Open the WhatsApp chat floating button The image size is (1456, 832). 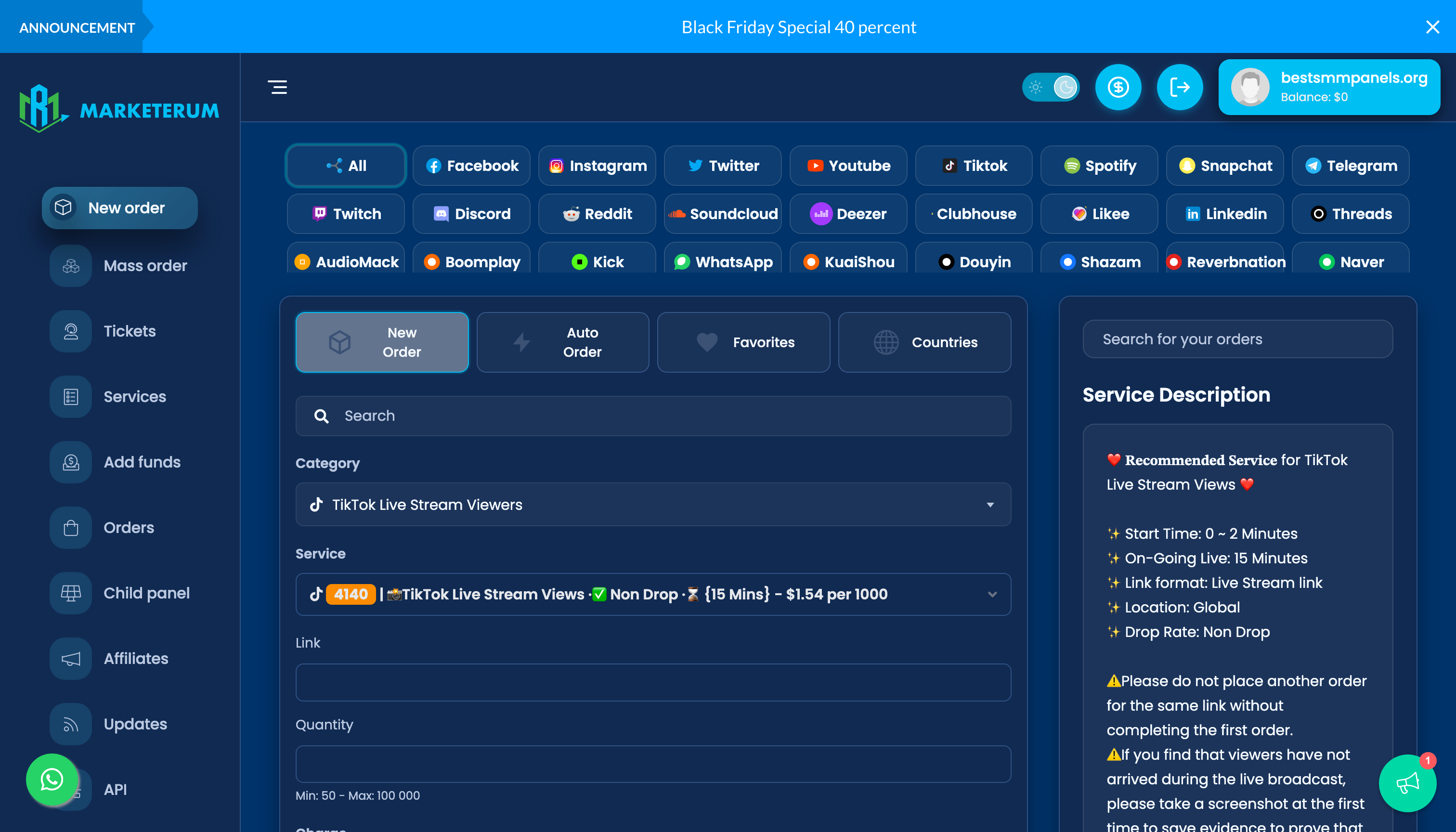coord(52,780)
